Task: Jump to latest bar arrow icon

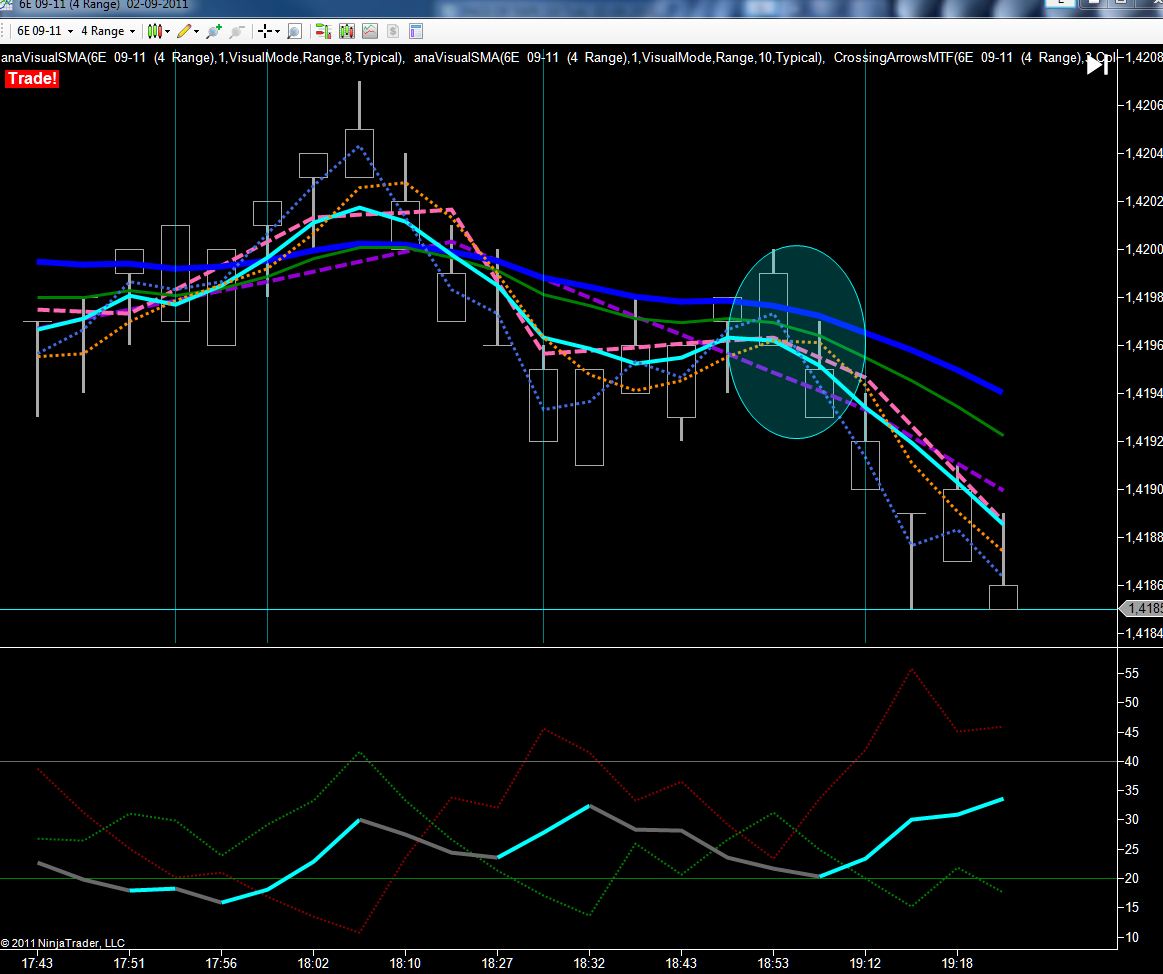Action: [x=1097, y=65]
